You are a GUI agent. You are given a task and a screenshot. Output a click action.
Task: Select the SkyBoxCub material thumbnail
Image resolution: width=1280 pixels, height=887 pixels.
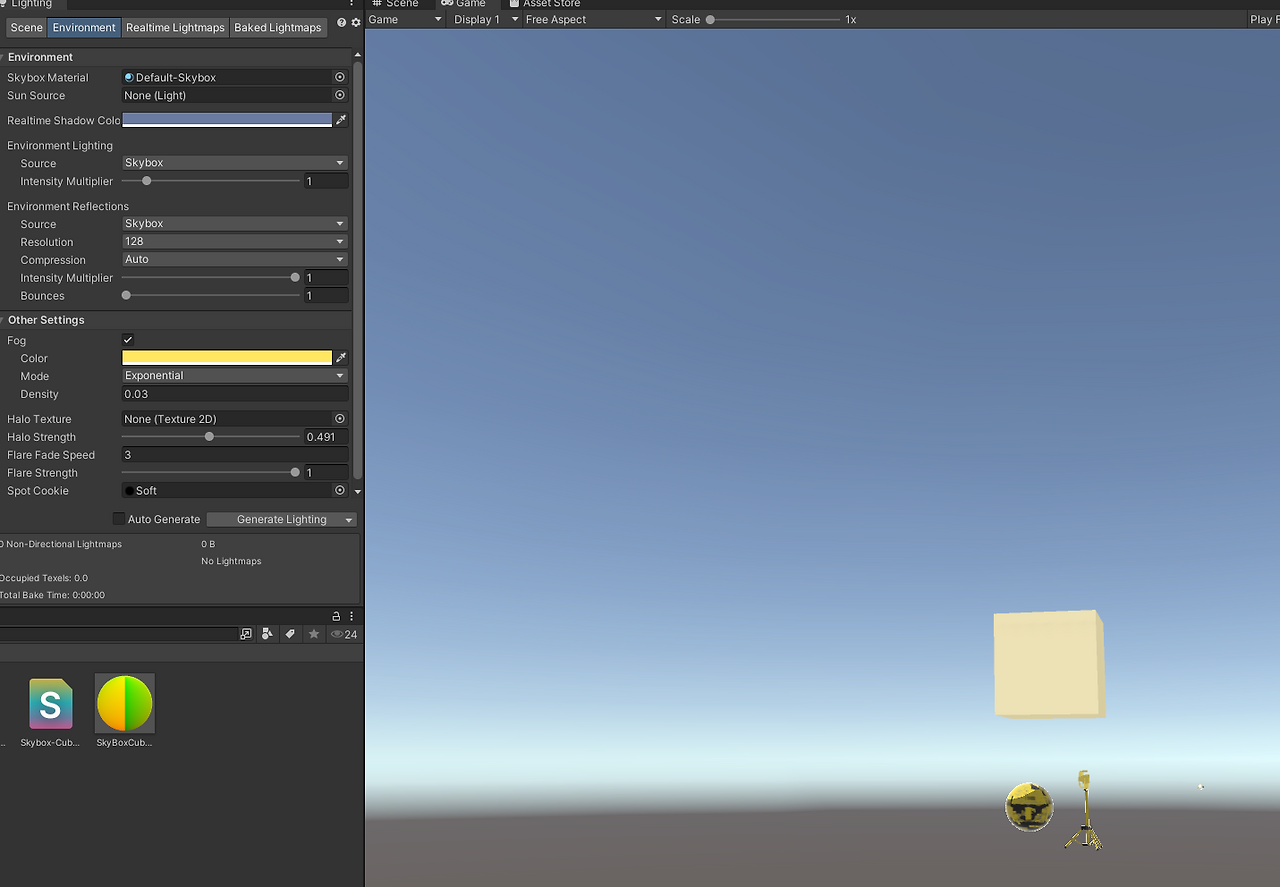(x=123, y=702)
